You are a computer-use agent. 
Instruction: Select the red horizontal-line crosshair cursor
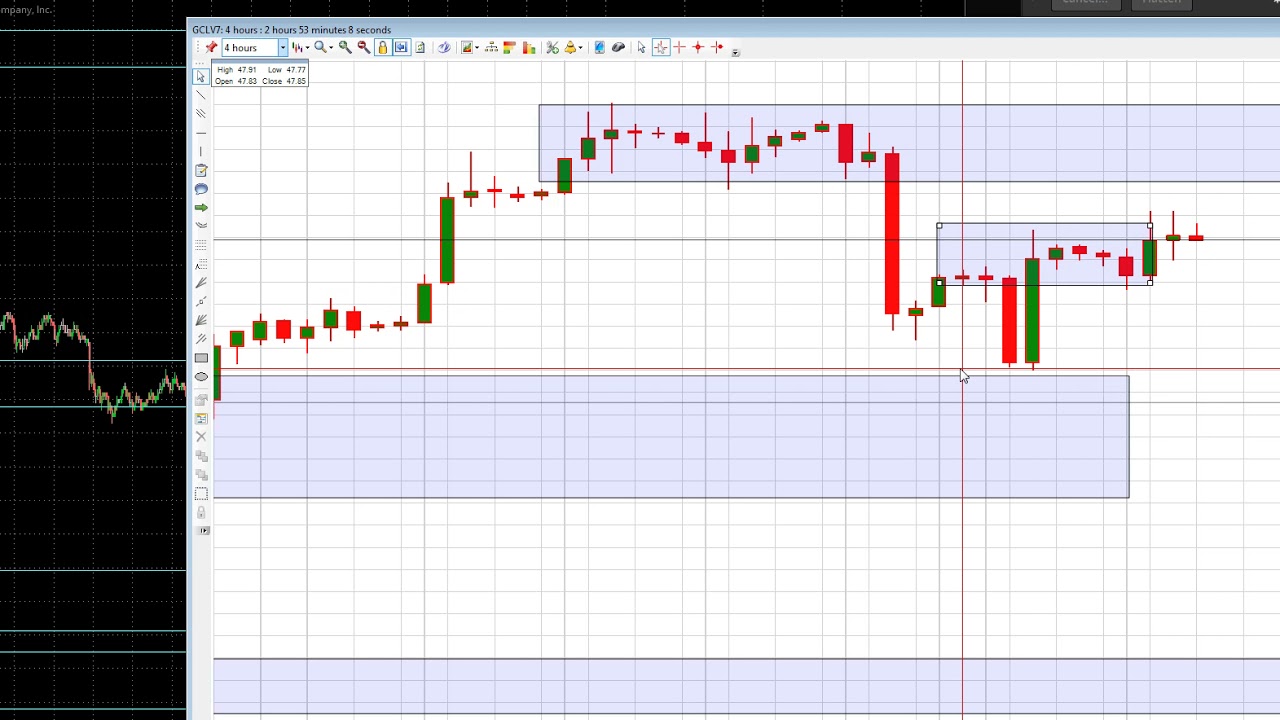tap(717, 47)
